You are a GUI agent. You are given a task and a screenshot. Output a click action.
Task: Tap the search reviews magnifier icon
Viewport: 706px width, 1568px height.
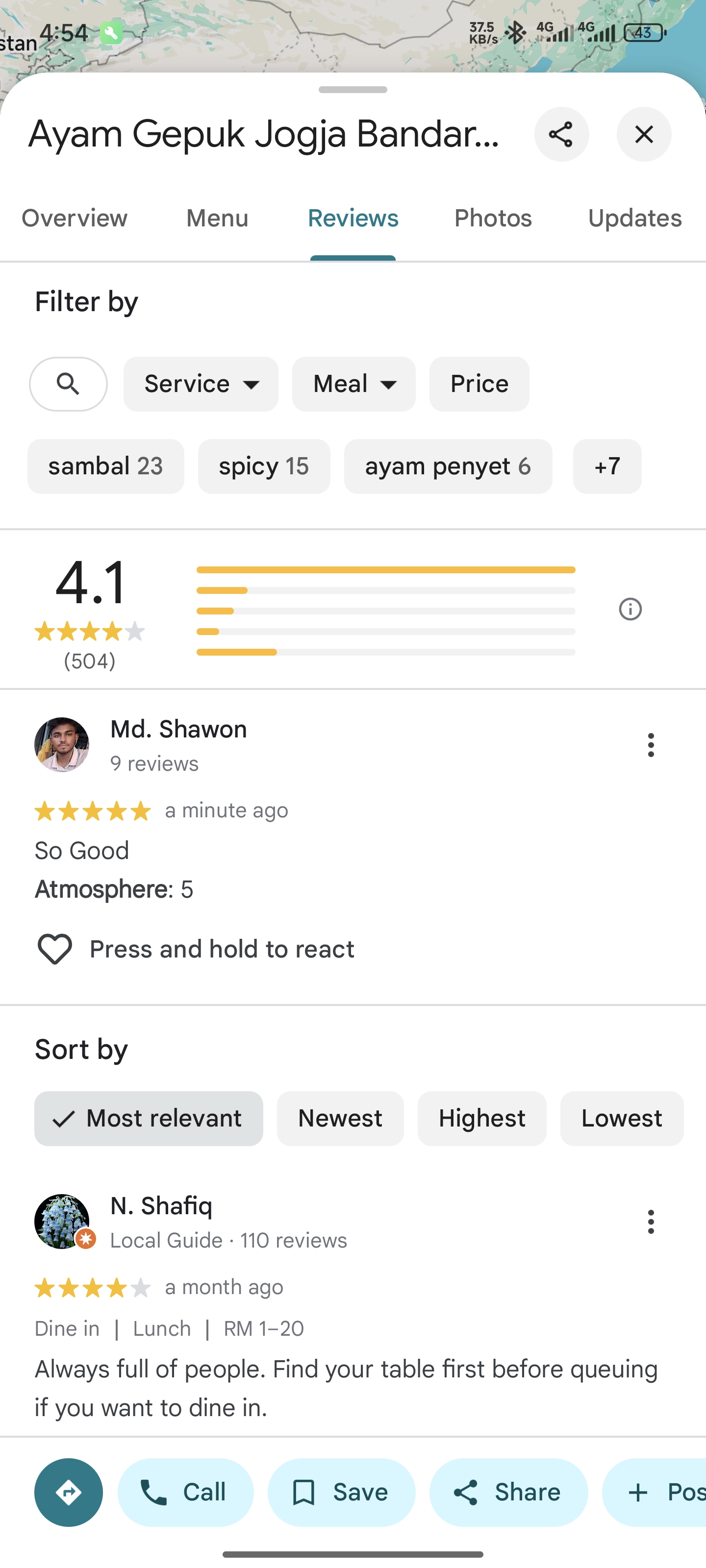pos(68,384)
